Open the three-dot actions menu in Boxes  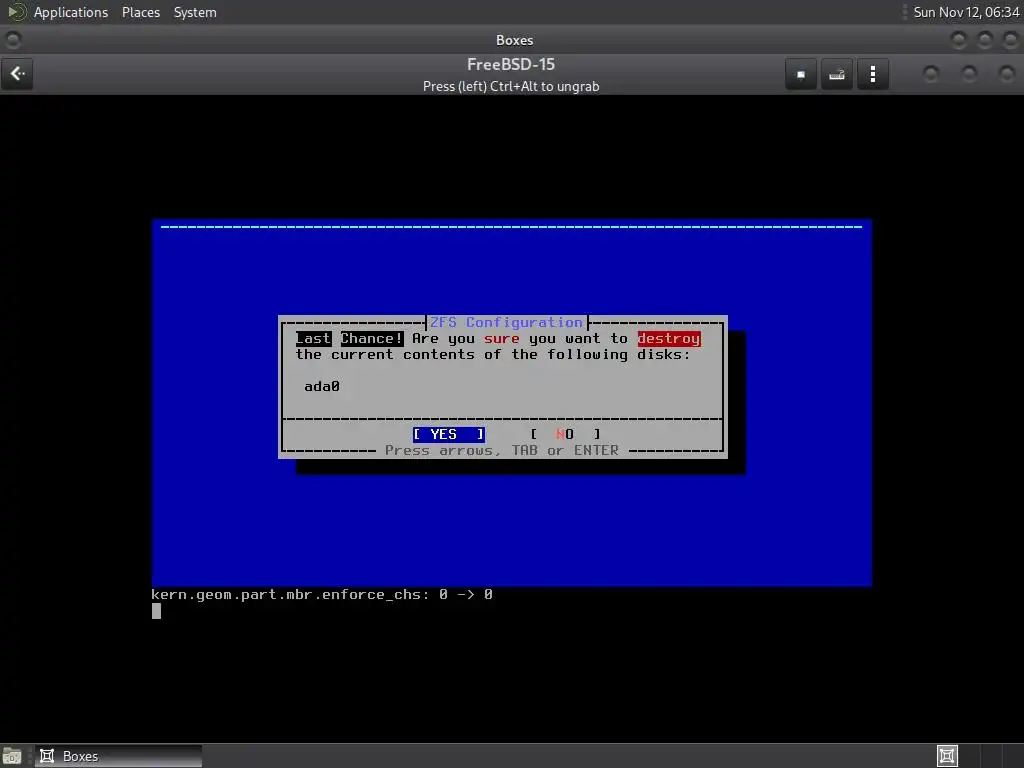point(872,74)
